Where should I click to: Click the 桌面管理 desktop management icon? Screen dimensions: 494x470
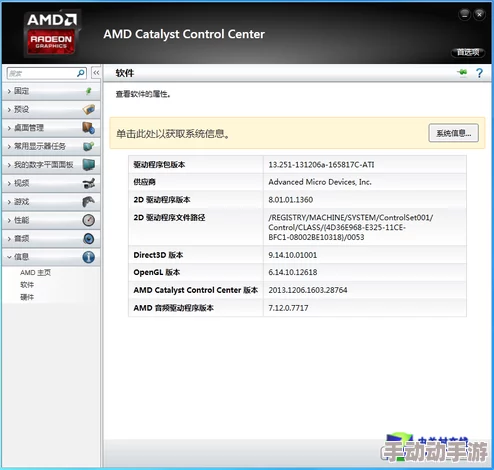(89, 128)
